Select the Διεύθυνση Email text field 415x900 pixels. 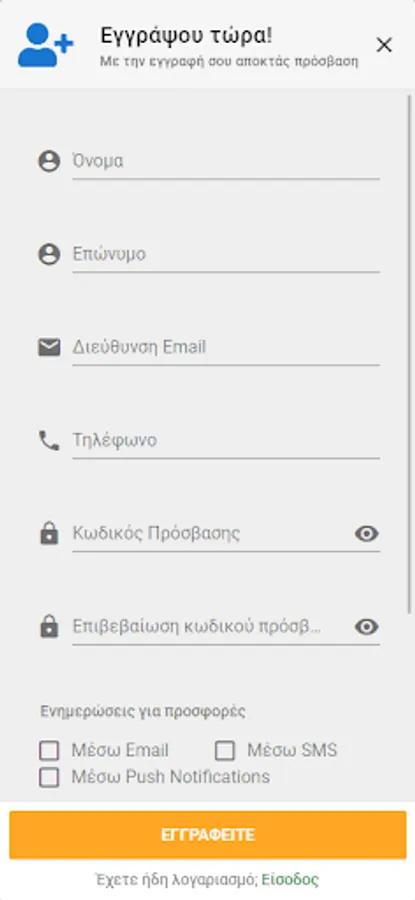[226, 347]
